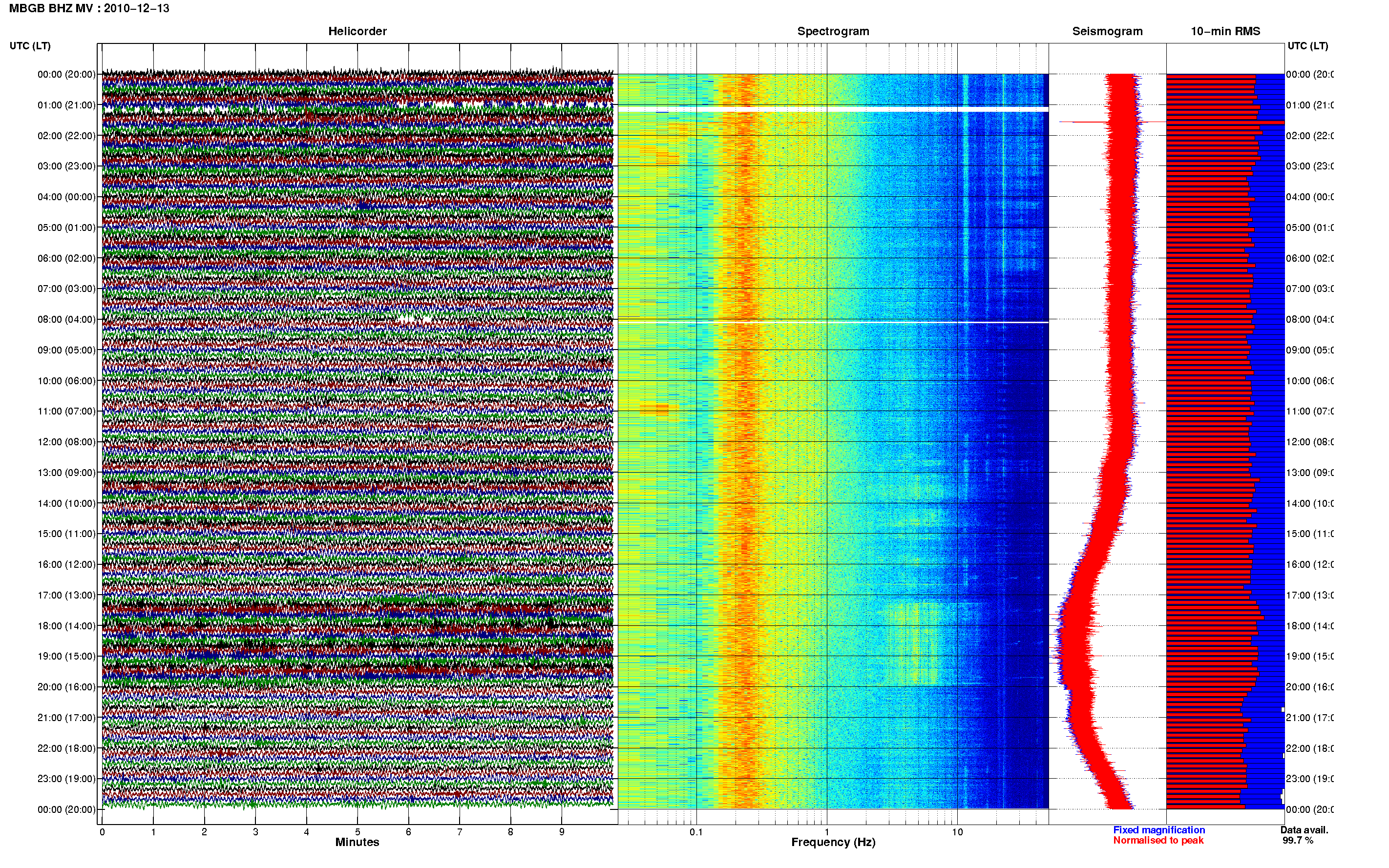1389x868 pixels.
Task: Click the Helicorder minutes tick label "7"
Action: (x=460, y=832)
